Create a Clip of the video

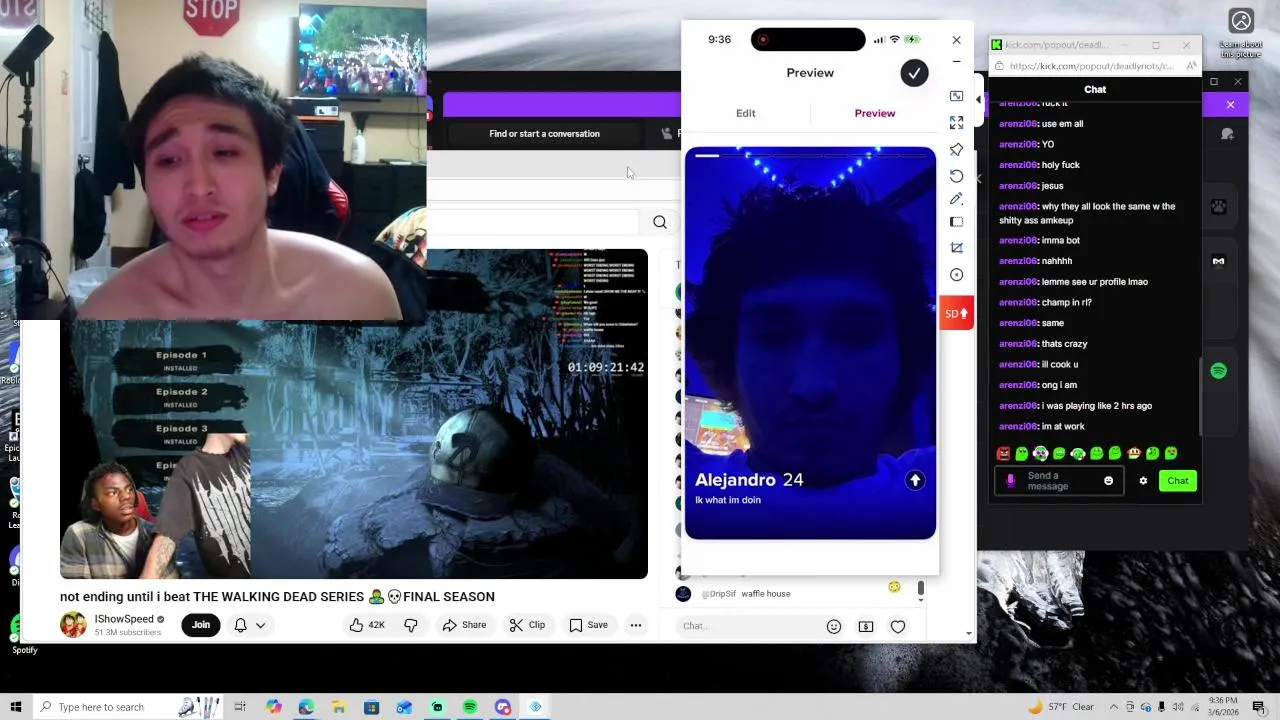tap(527, 625)
